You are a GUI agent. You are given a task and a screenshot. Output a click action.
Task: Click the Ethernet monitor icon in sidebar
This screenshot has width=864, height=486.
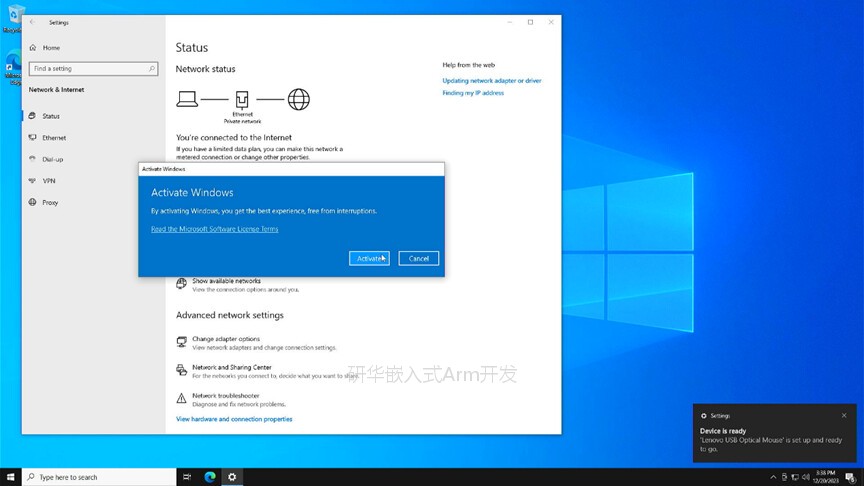(x=33, y=137)
